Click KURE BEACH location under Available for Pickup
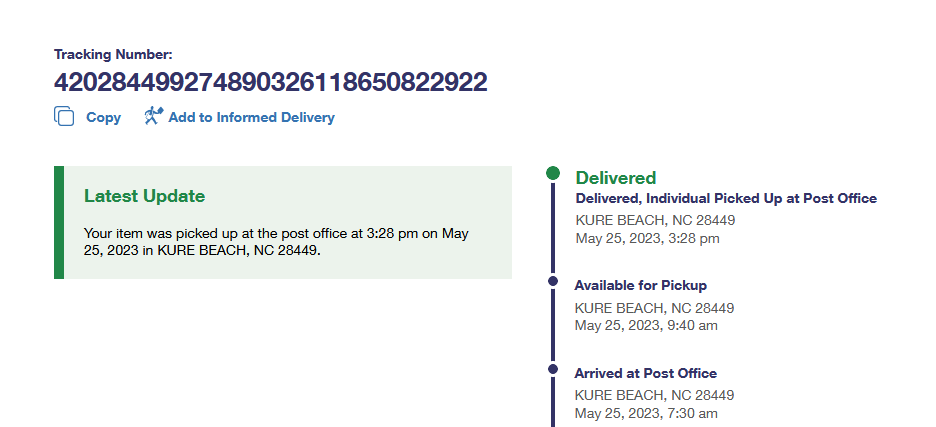Screen dimensions: 936x427 pyautogui.click(x=654, y=308)
